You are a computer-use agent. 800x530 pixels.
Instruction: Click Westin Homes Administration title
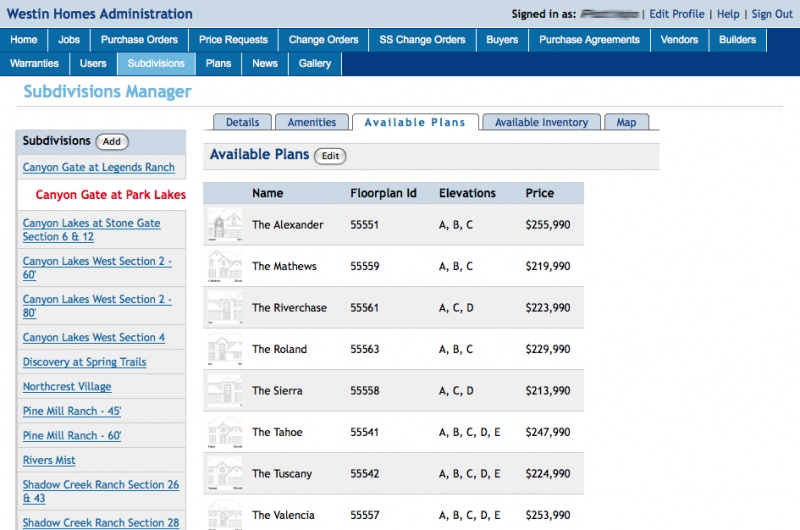pyautogui.click(x=99, y=14)
